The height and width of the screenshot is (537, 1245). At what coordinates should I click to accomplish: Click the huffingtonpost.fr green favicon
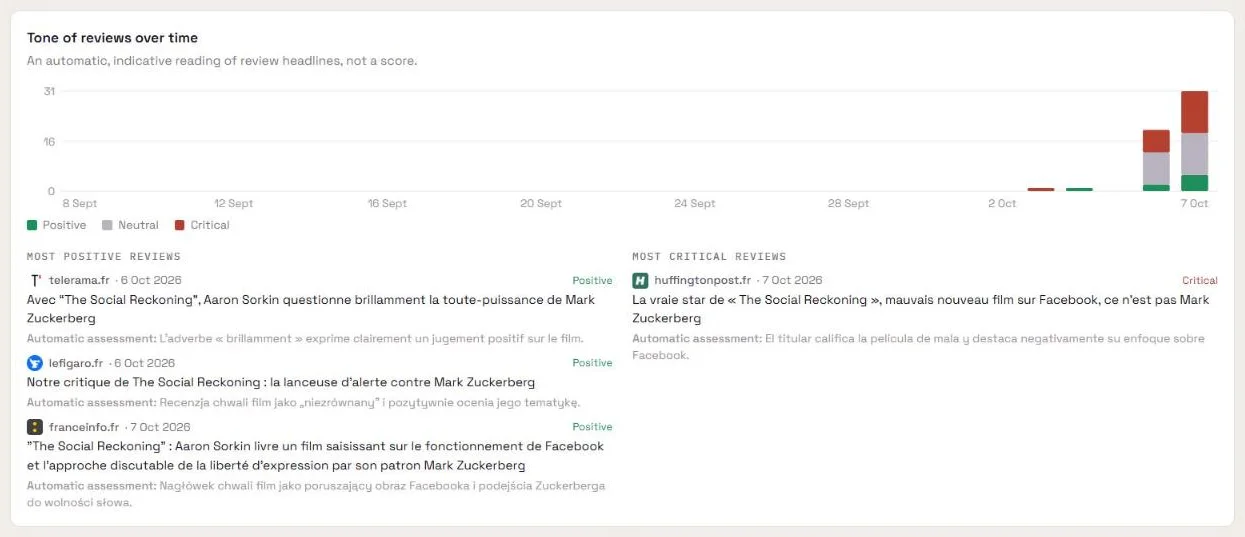[x=640, y=280]
